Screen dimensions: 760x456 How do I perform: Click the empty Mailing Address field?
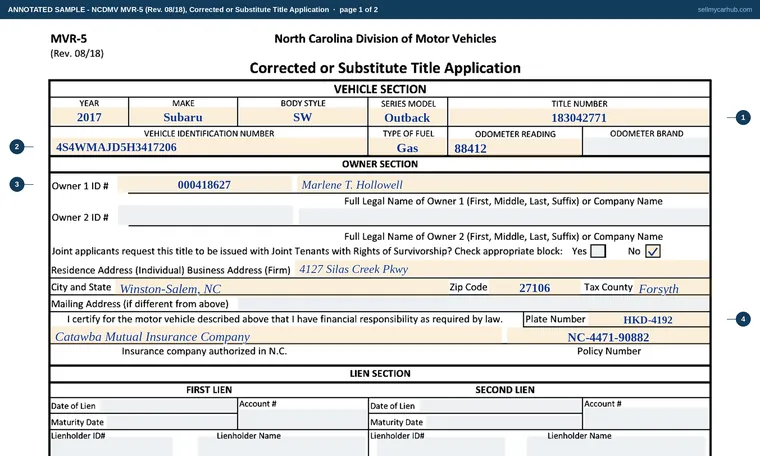coord(473,304)
